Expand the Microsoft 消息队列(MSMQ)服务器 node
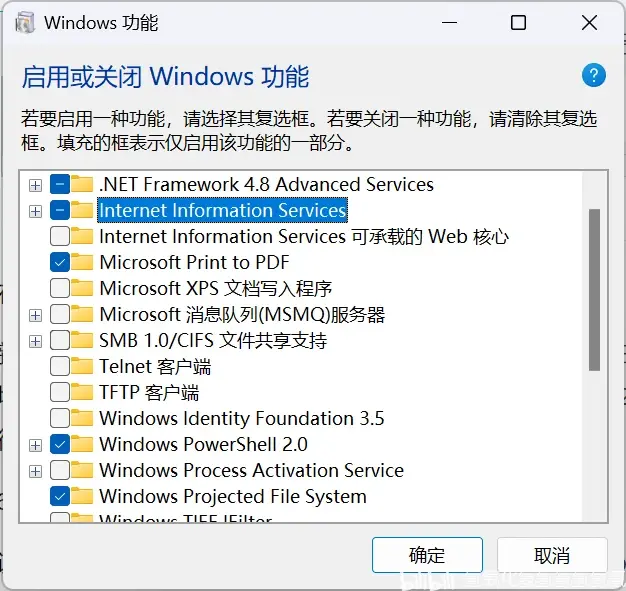This screenshot has height=591, width=626. (36, 315)
